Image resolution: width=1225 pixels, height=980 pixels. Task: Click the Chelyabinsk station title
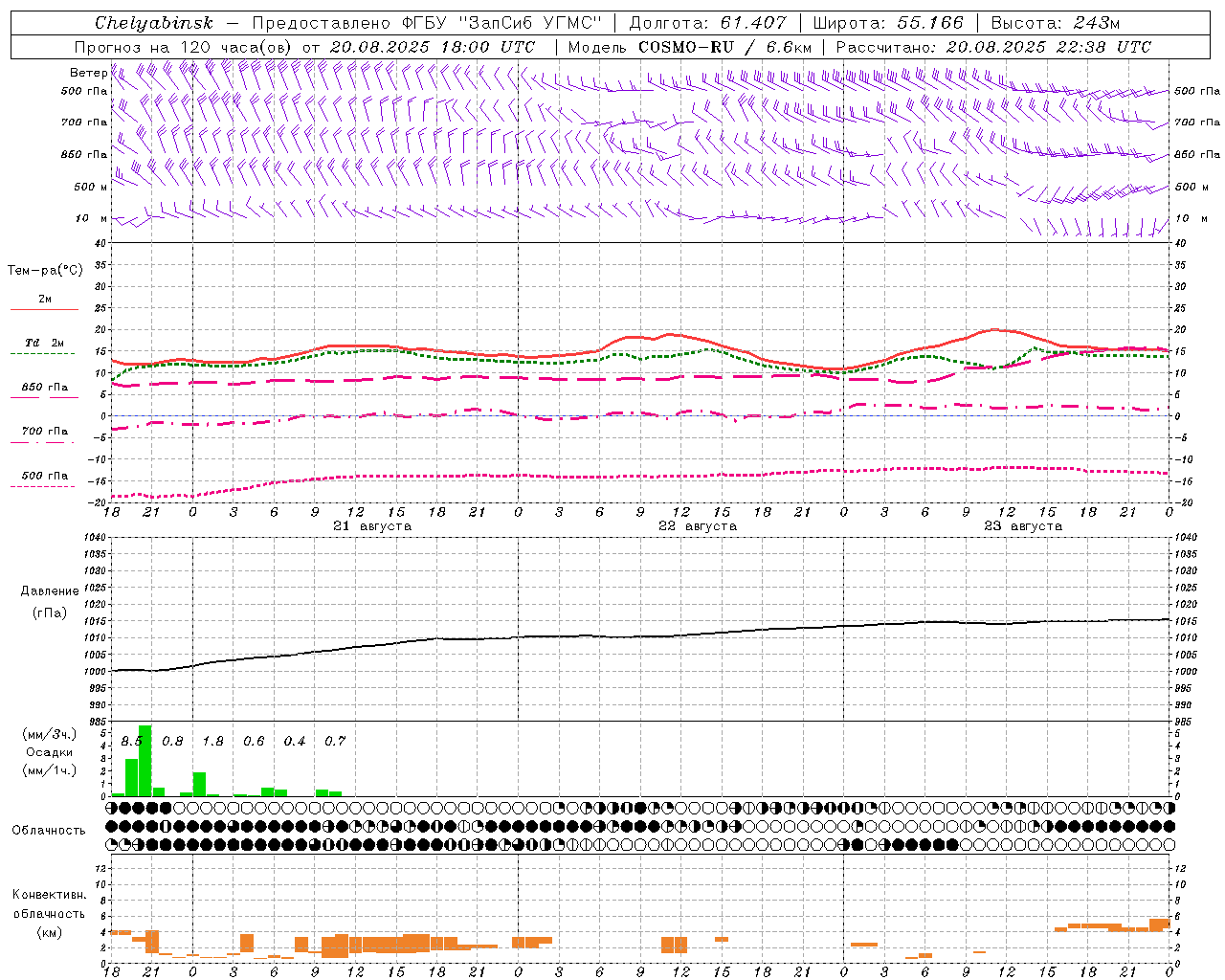click(153, 23)
